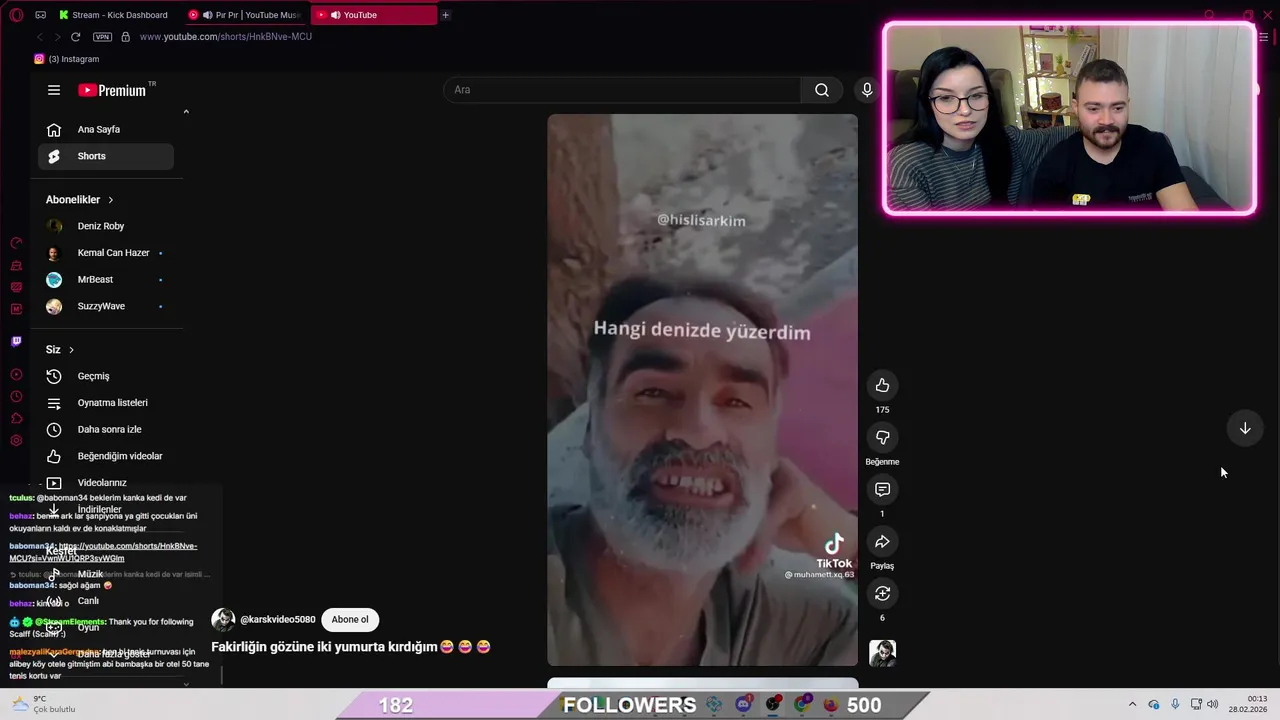Open Opera sidebar settings gear
Viewport: 1280px width, 720px height.
pos(16,441)
